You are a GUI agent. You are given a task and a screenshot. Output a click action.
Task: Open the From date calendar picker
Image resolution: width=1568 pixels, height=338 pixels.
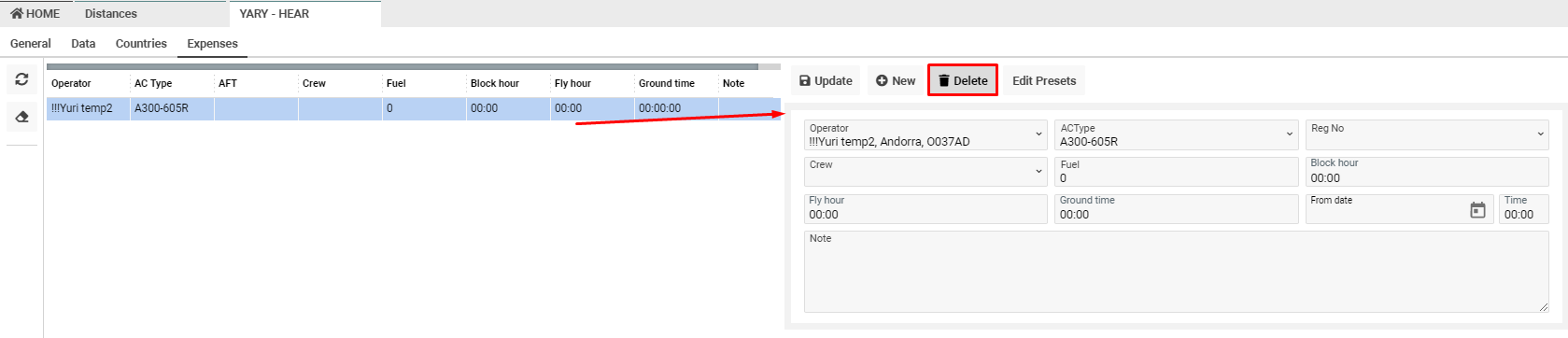1477,210
